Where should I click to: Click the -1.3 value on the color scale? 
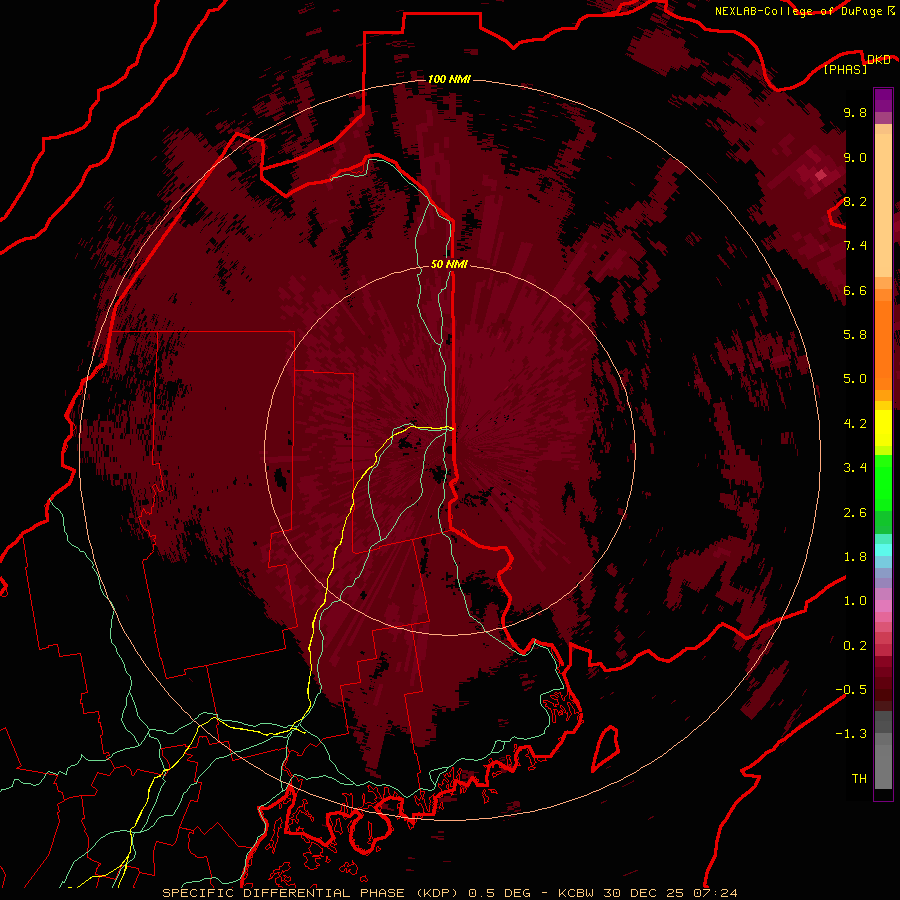851,734
